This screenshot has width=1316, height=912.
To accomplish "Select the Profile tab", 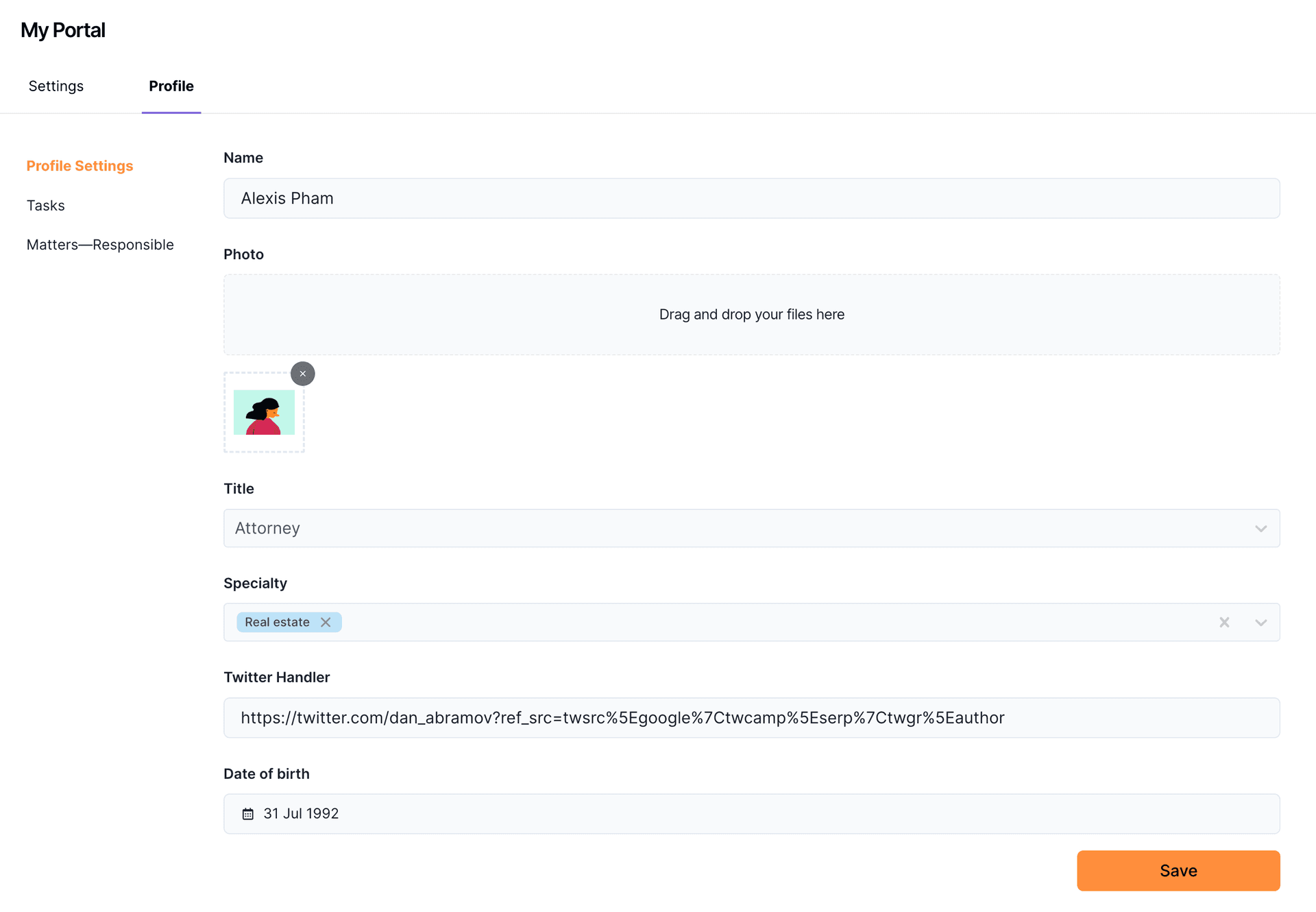I will 171,86.
